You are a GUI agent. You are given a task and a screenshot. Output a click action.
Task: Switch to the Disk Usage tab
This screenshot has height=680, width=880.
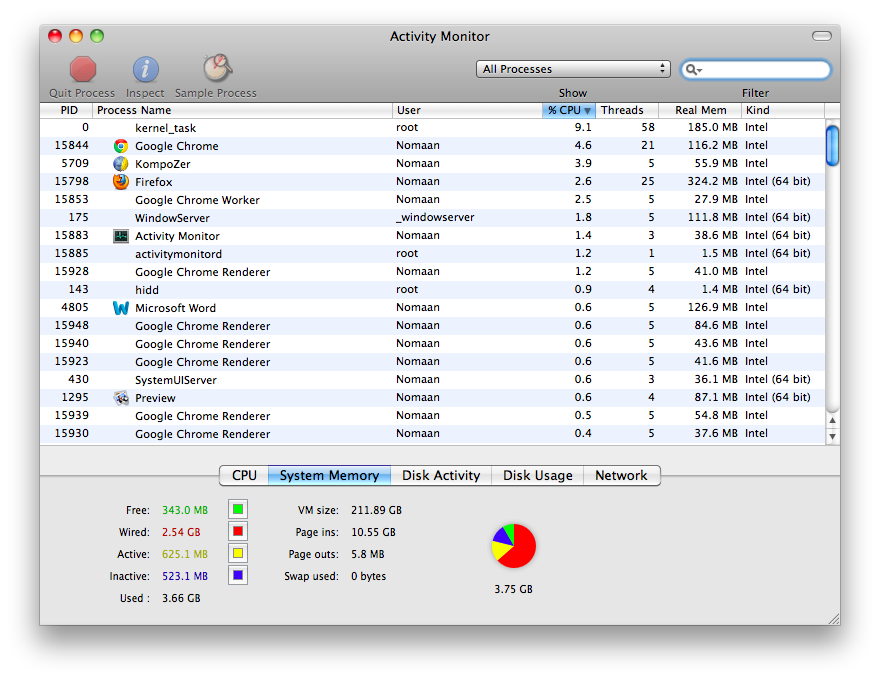[x=538, y=475]
